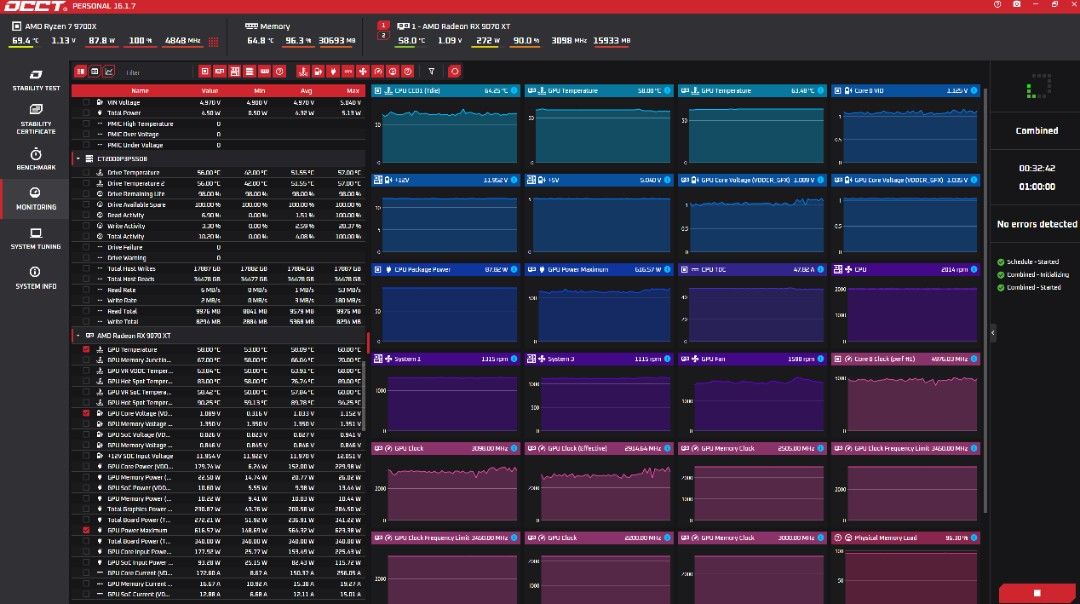The width and height of the screenshot is (1080, 604).
Task: Check the Read Activity row checkbox
Action: [86, 216]
